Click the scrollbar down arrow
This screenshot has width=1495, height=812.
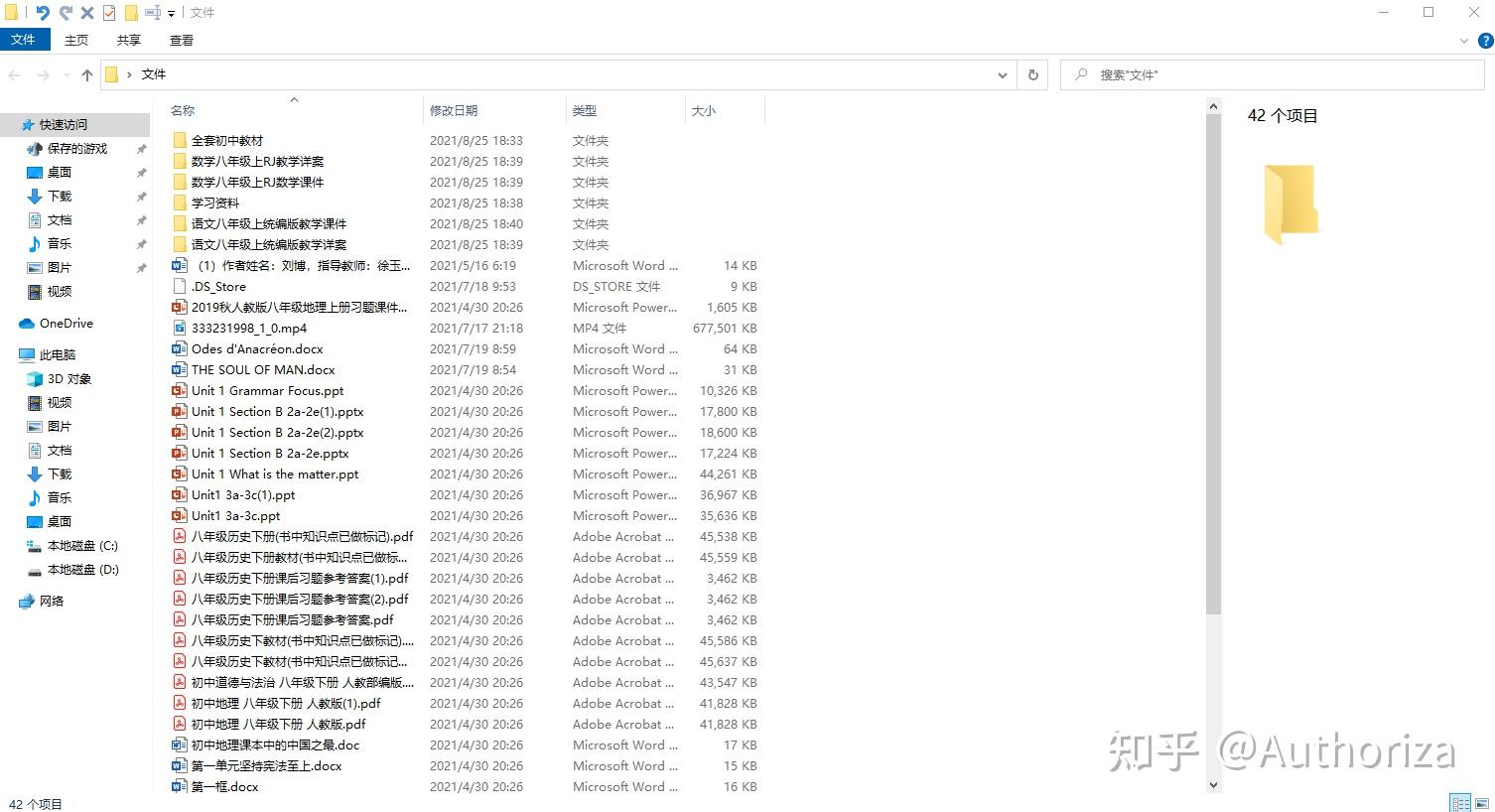(x=1213, y=785)
